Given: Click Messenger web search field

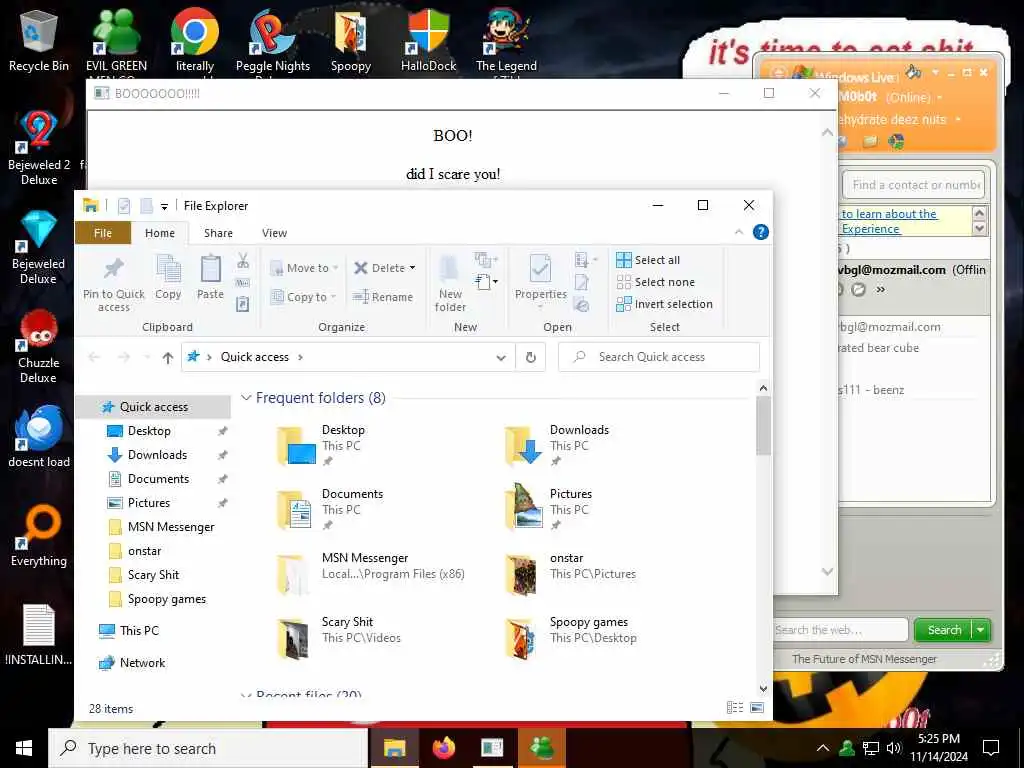Looking at the screenshot, I should click(840, 630).
